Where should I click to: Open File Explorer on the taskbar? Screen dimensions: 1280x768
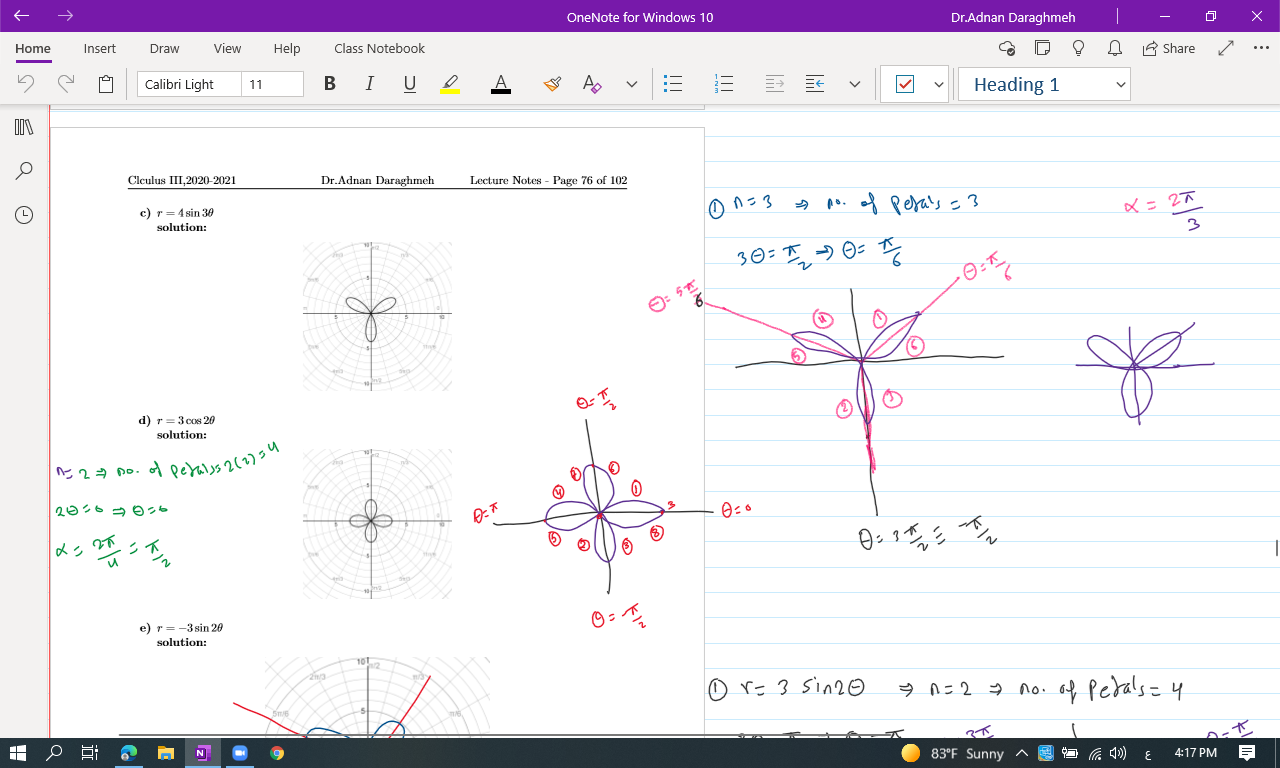pyautogui.click(x=165, y=752)
